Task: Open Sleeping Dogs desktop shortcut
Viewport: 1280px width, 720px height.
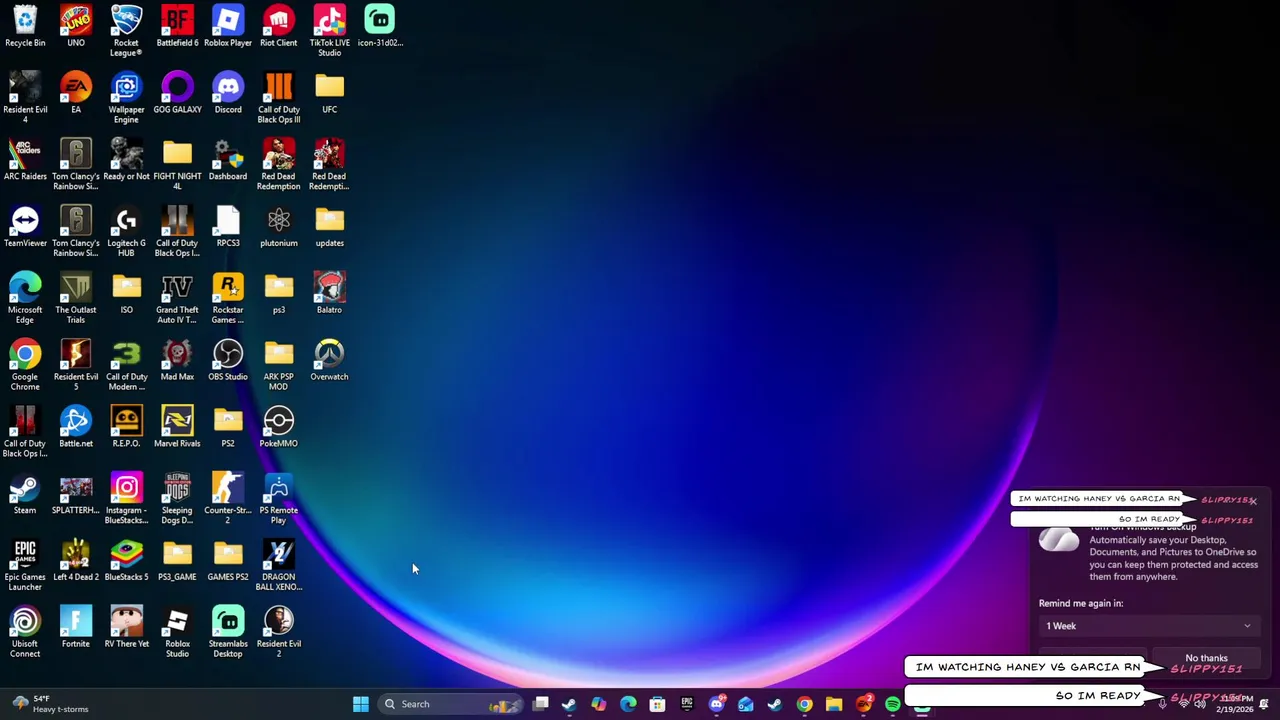Action: point(177,499)
